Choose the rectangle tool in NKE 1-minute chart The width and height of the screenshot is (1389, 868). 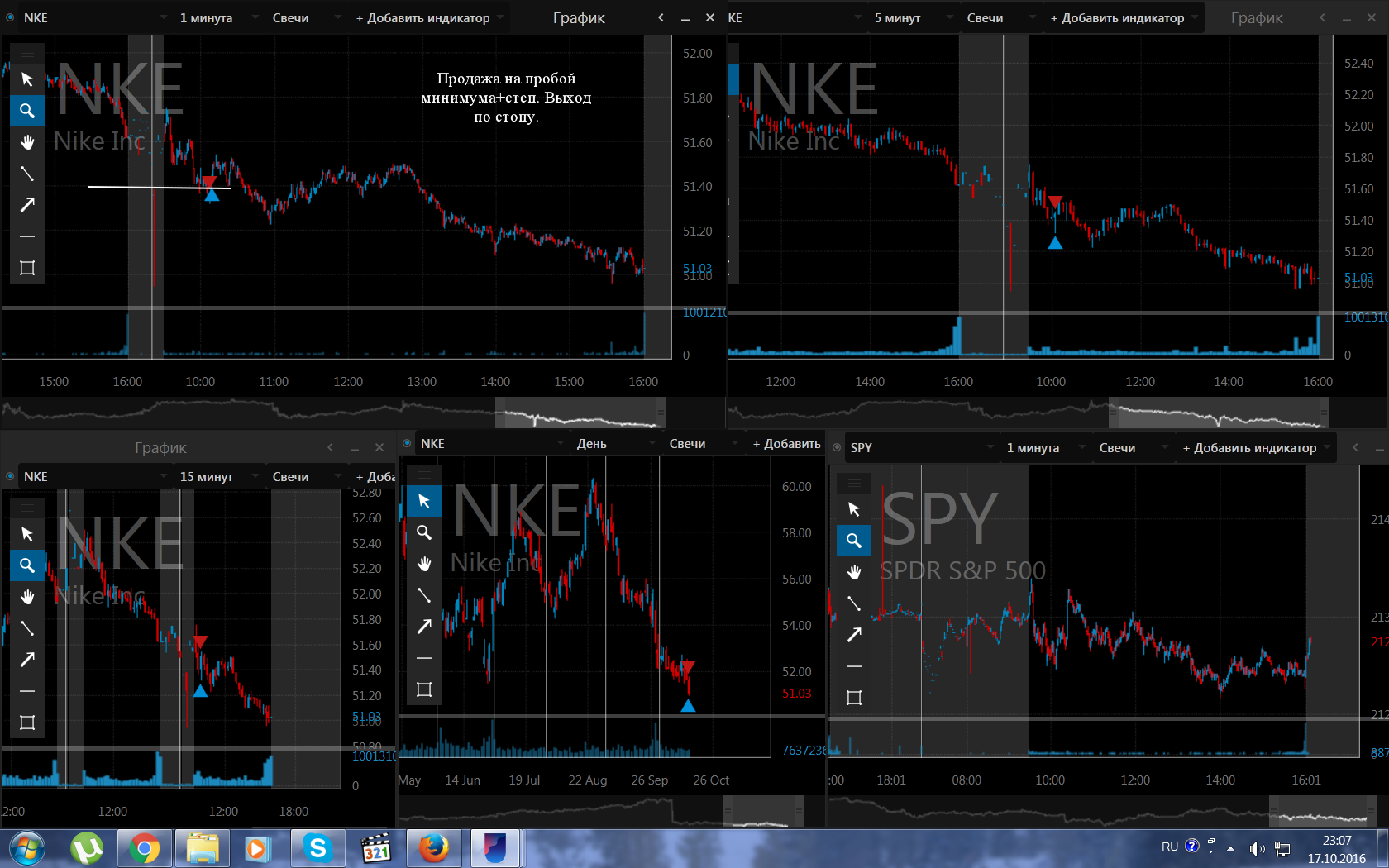[x=27, y=268]
